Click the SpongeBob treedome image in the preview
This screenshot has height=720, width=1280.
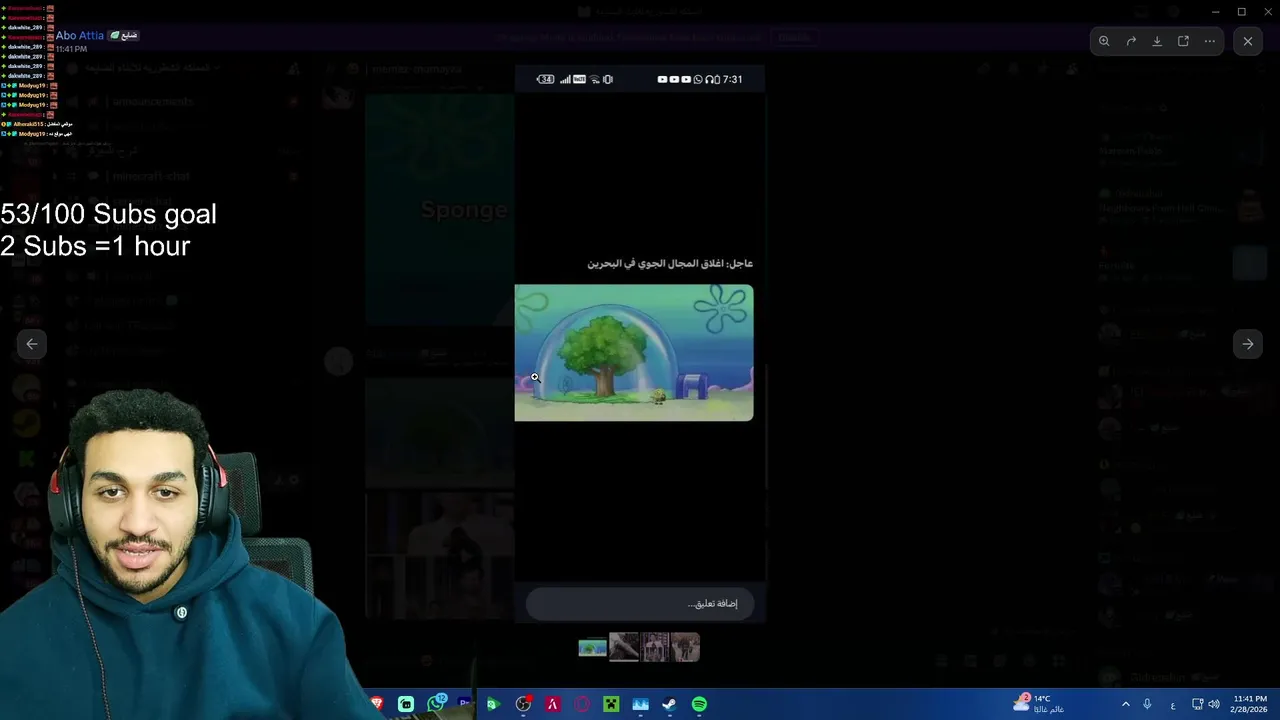tap(634, 353)
